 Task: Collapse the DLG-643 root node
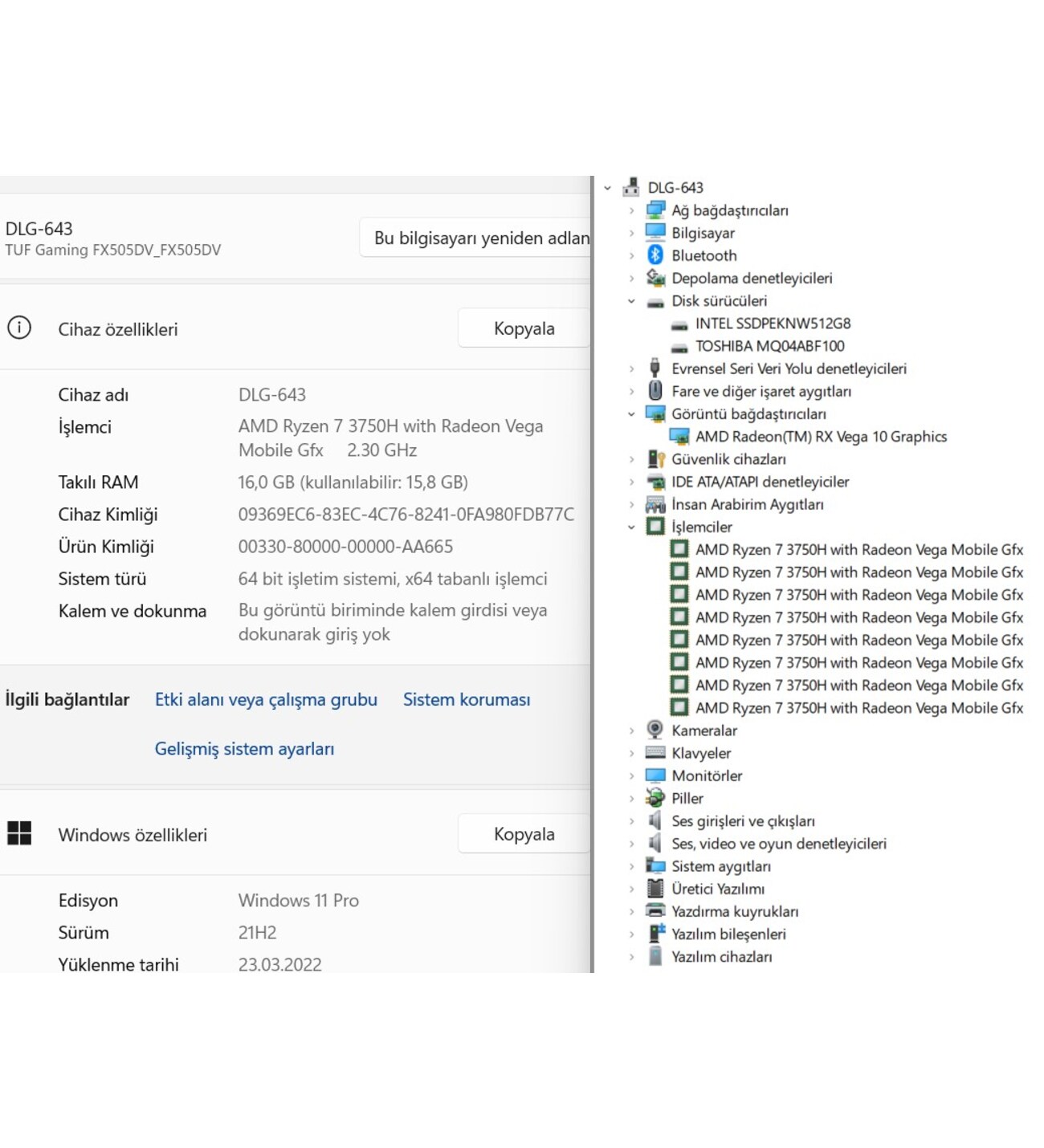pos(608,188)
